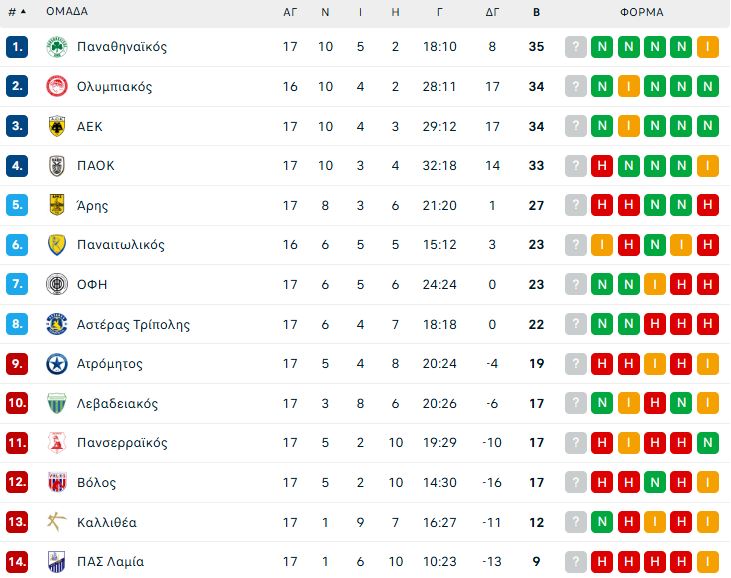Sort standings by the ΔΓ column header

point(492,12)
